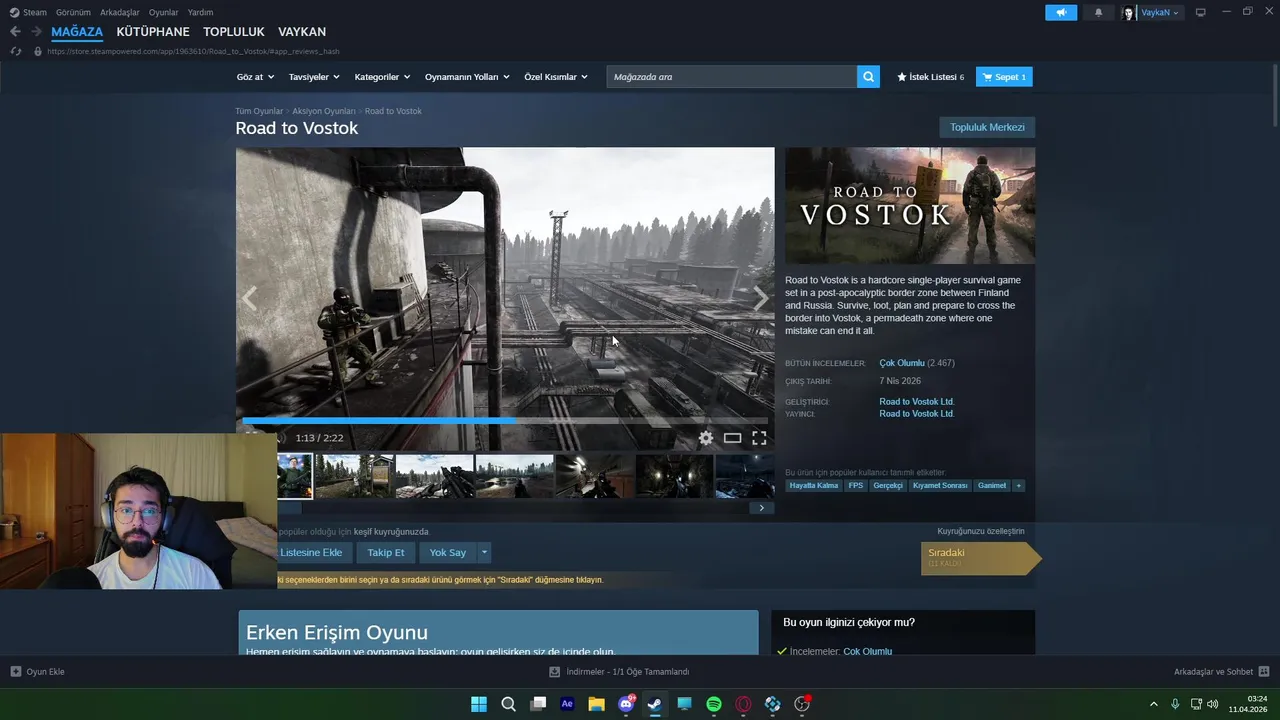
Task: Show hidden system tray icons
Action: pos(1153,704)
